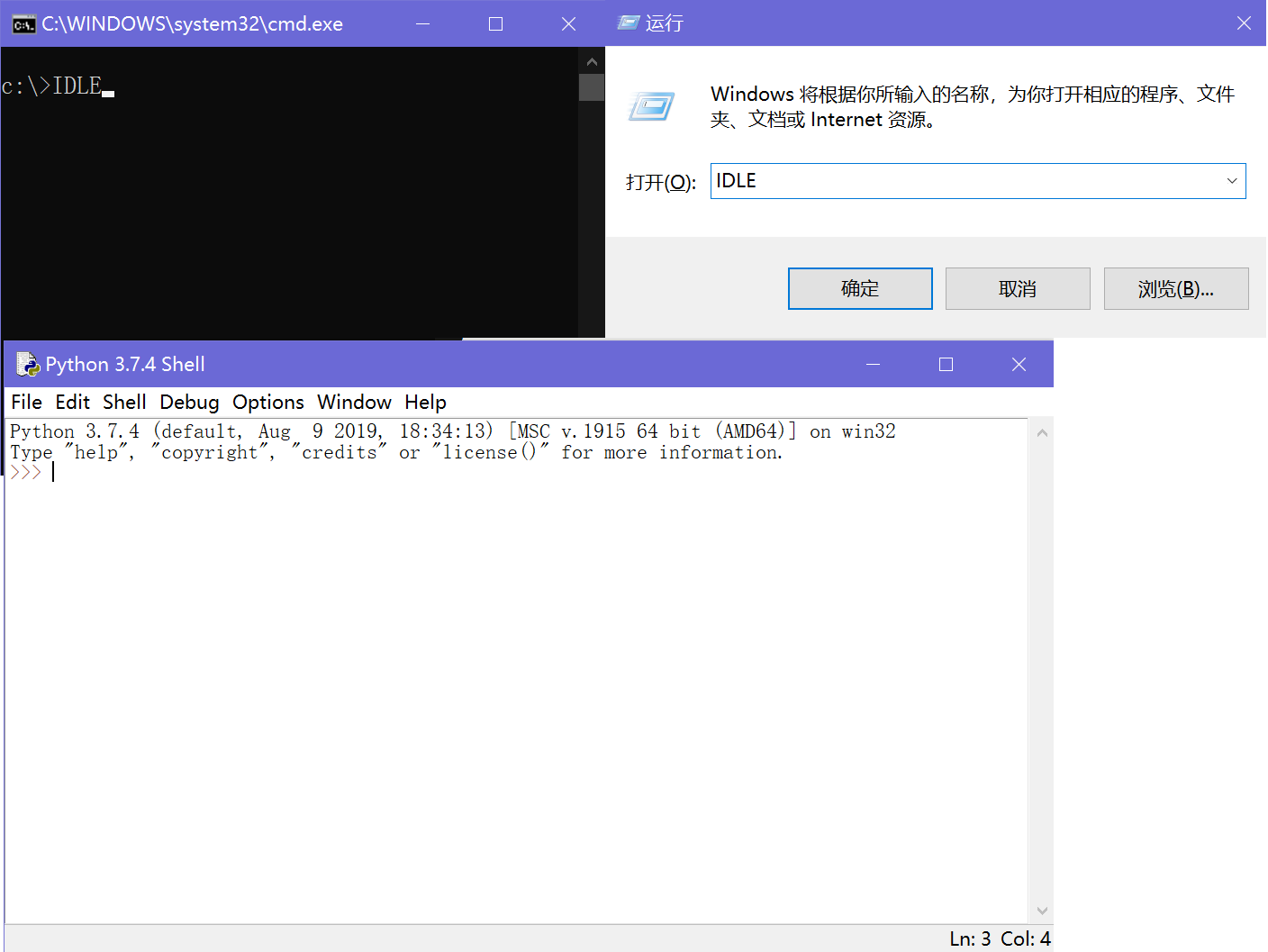Close the Python 3.7.4 Shell window
Screen dimensions: 1268x952
coord(1019,364)
